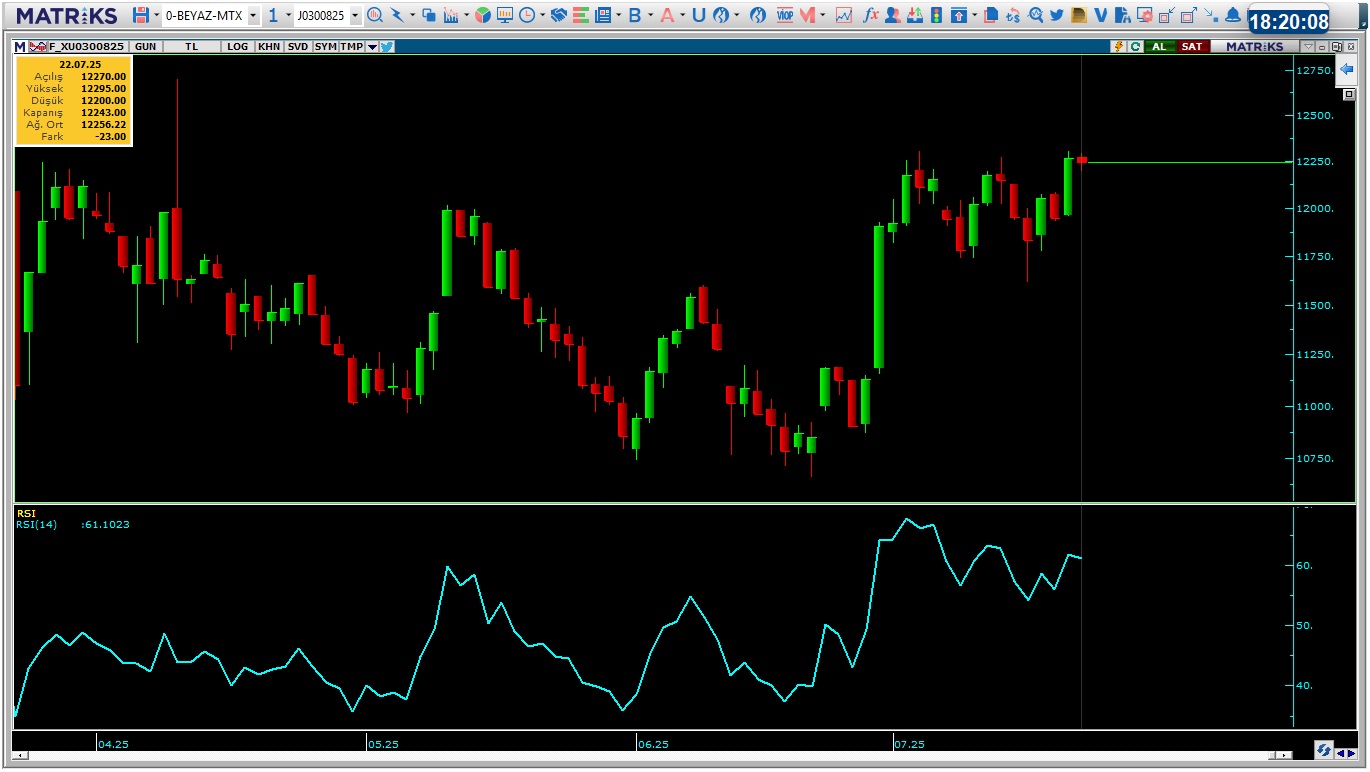This screenshot has height=772, width=1370.
Task: Click the save (floppy disk) icon
Action: (x=140, y=15)
